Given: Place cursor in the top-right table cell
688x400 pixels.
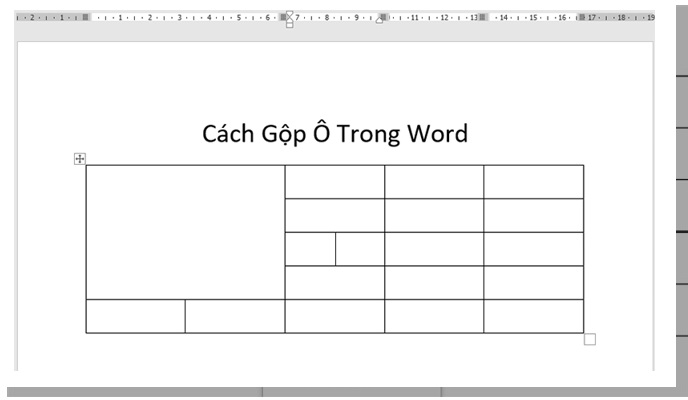Looking at the screenshot, I should pos(533,182).
